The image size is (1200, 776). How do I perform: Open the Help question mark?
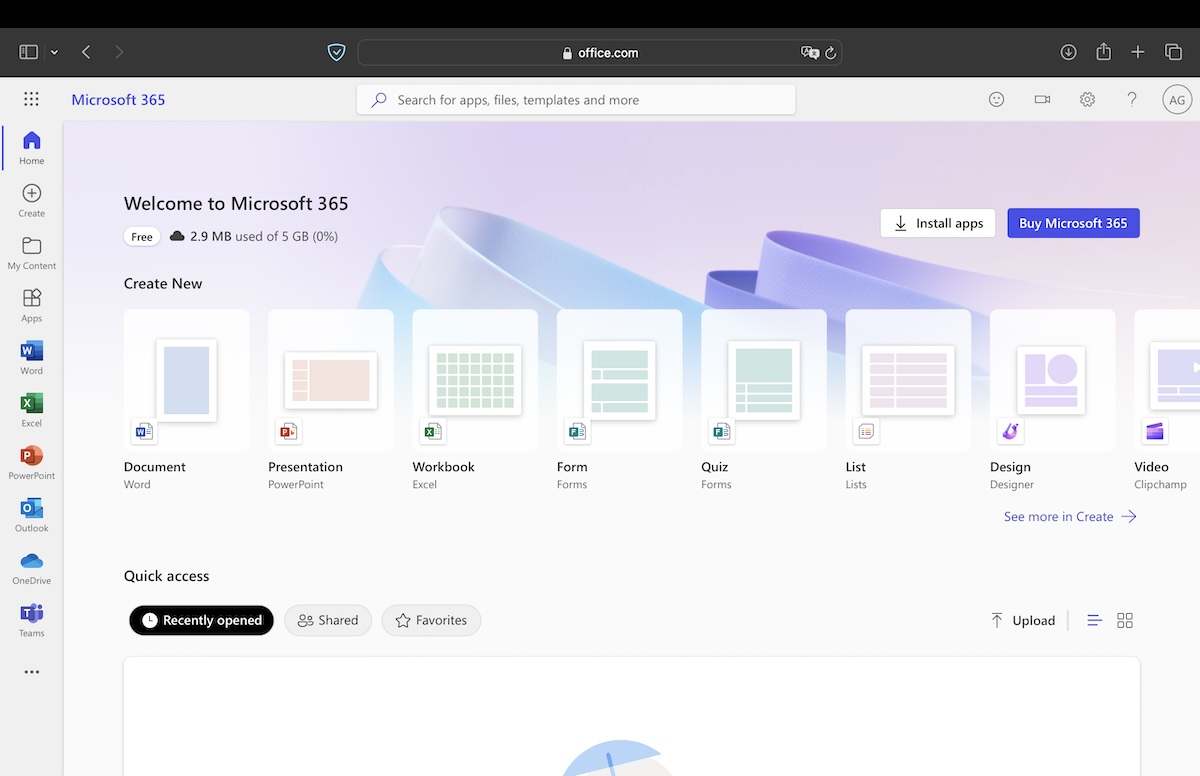coord(1132,99)
